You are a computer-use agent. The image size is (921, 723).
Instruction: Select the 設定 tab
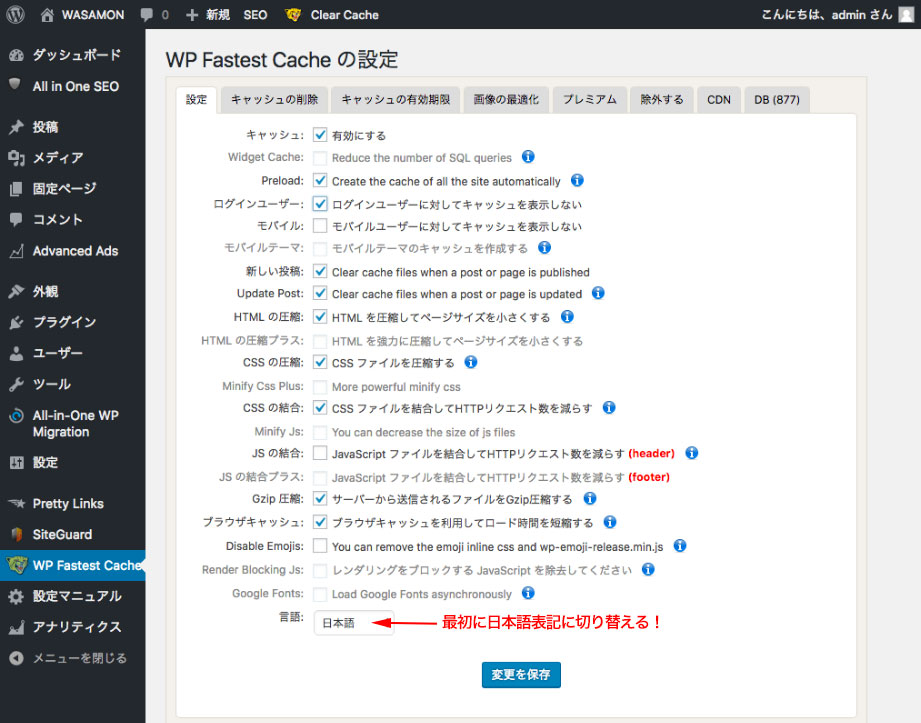tap(196, 100)
